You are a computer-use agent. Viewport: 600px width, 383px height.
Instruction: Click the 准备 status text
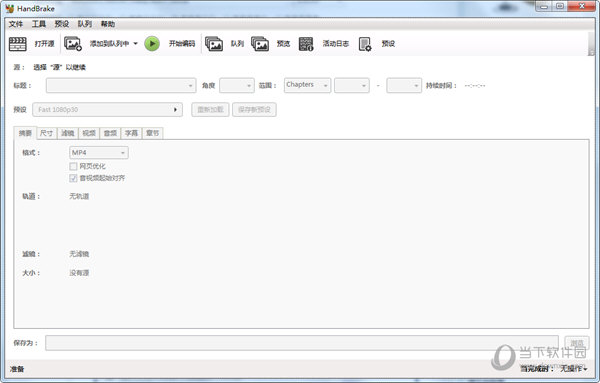coord(17,369)
